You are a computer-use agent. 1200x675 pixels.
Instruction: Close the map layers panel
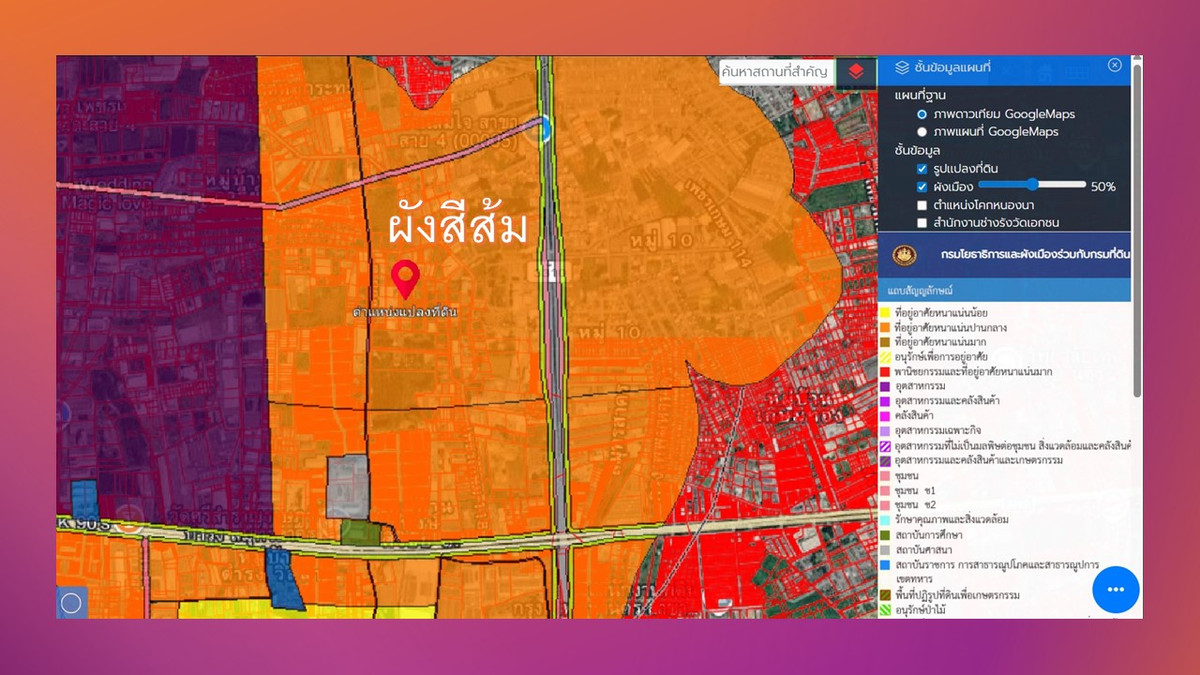(x=1115, y=65)
